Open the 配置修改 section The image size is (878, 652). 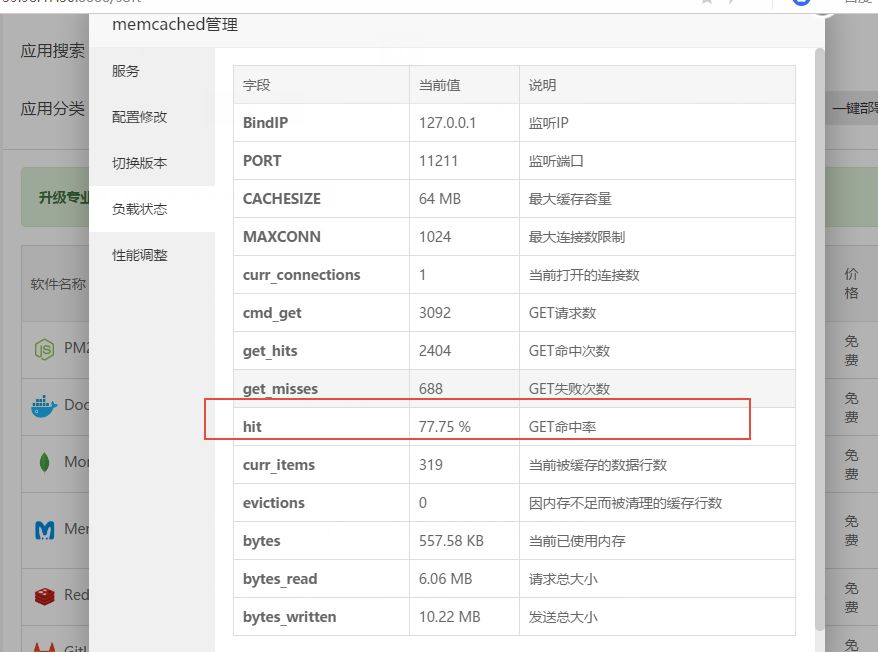coord(140,116)
